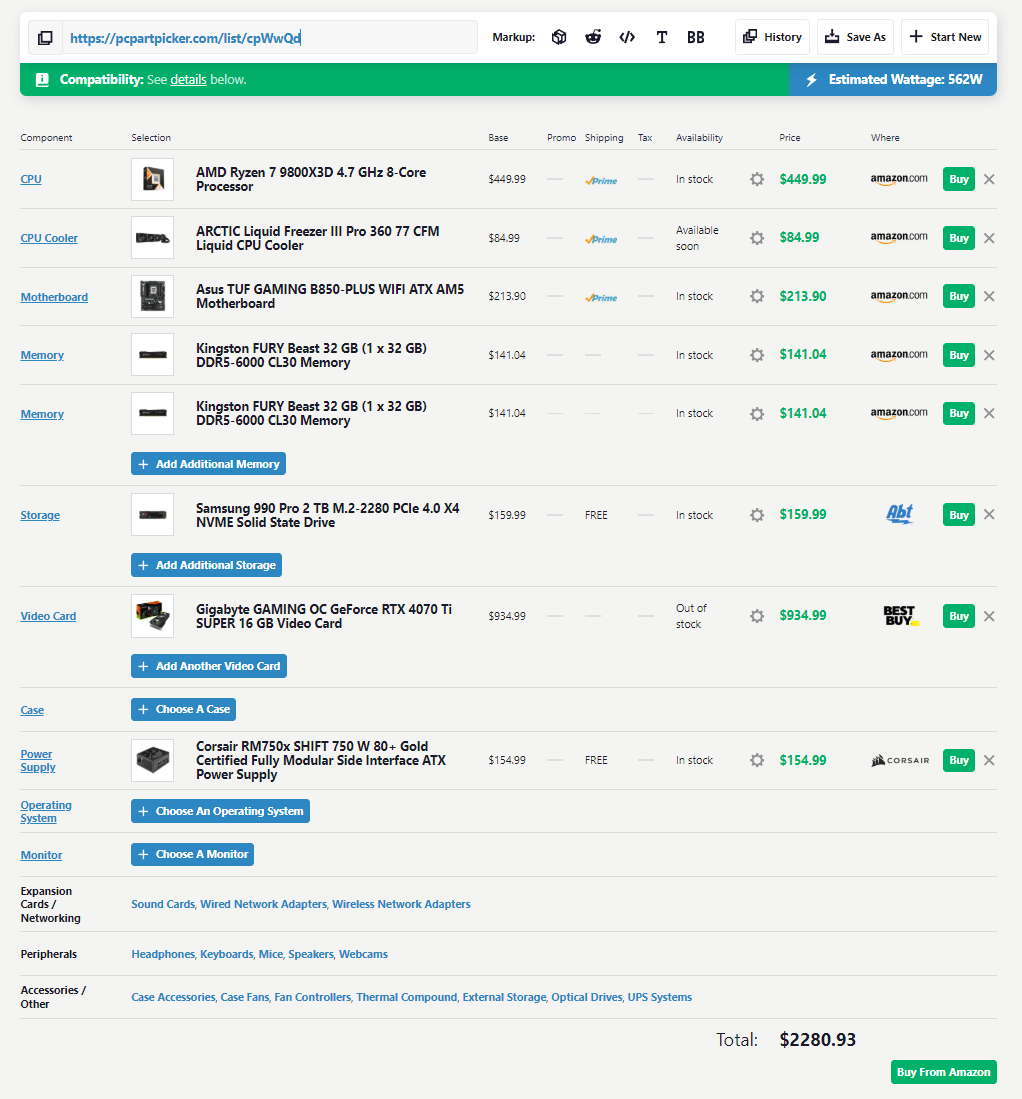This screenshot has height=1099, width=1022.
Task: Open the Ryzen 7 9800X3D product thumbnail
Action: point(153,179)
